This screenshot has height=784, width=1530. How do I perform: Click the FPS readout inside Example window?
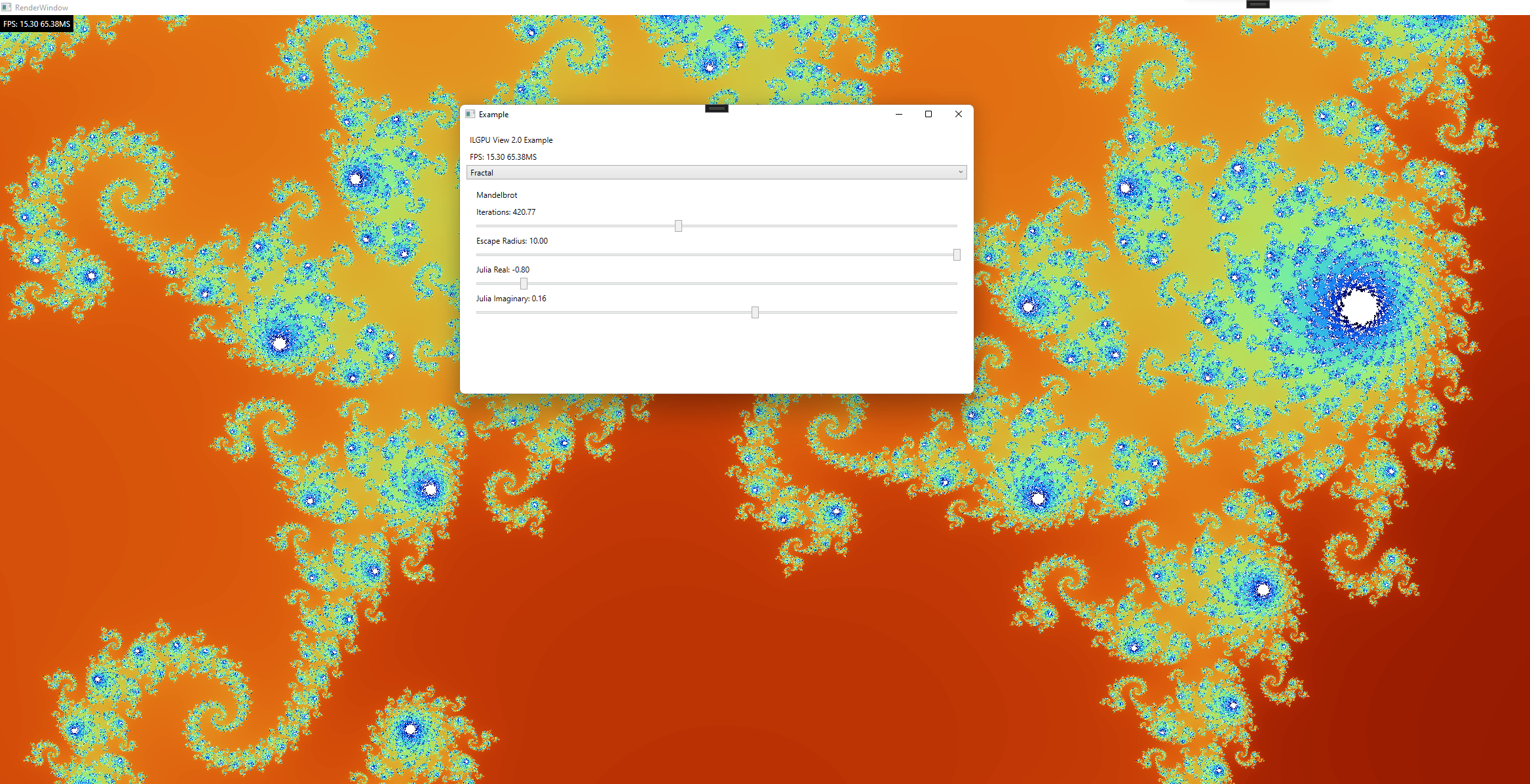(503, 157)
